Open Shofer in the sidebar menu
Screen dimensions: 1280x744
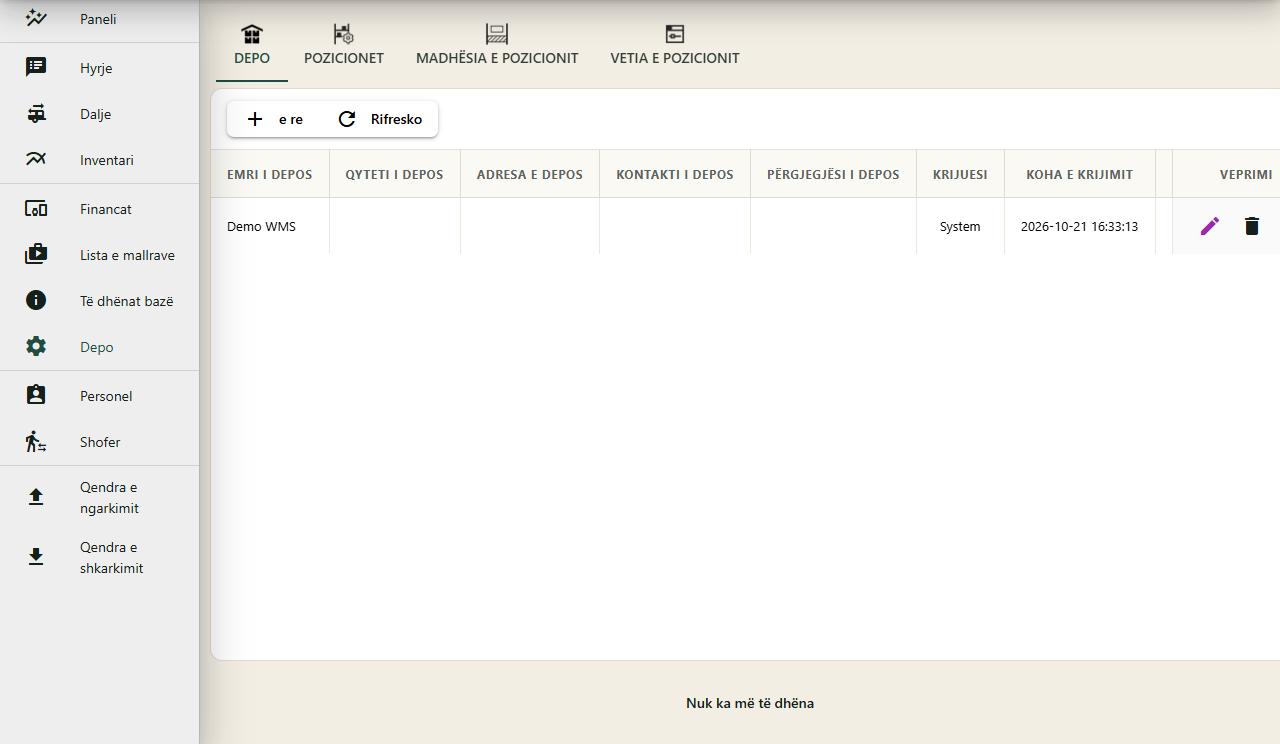[x=100, y=442]
